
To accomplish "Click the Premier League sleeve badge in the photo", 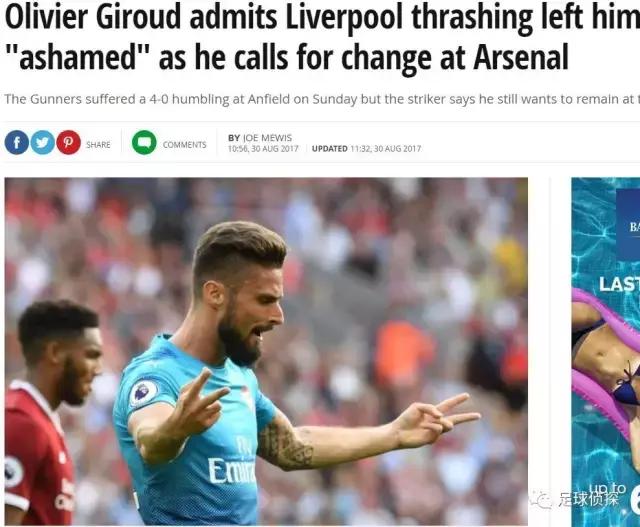I will tap(144, 393).
